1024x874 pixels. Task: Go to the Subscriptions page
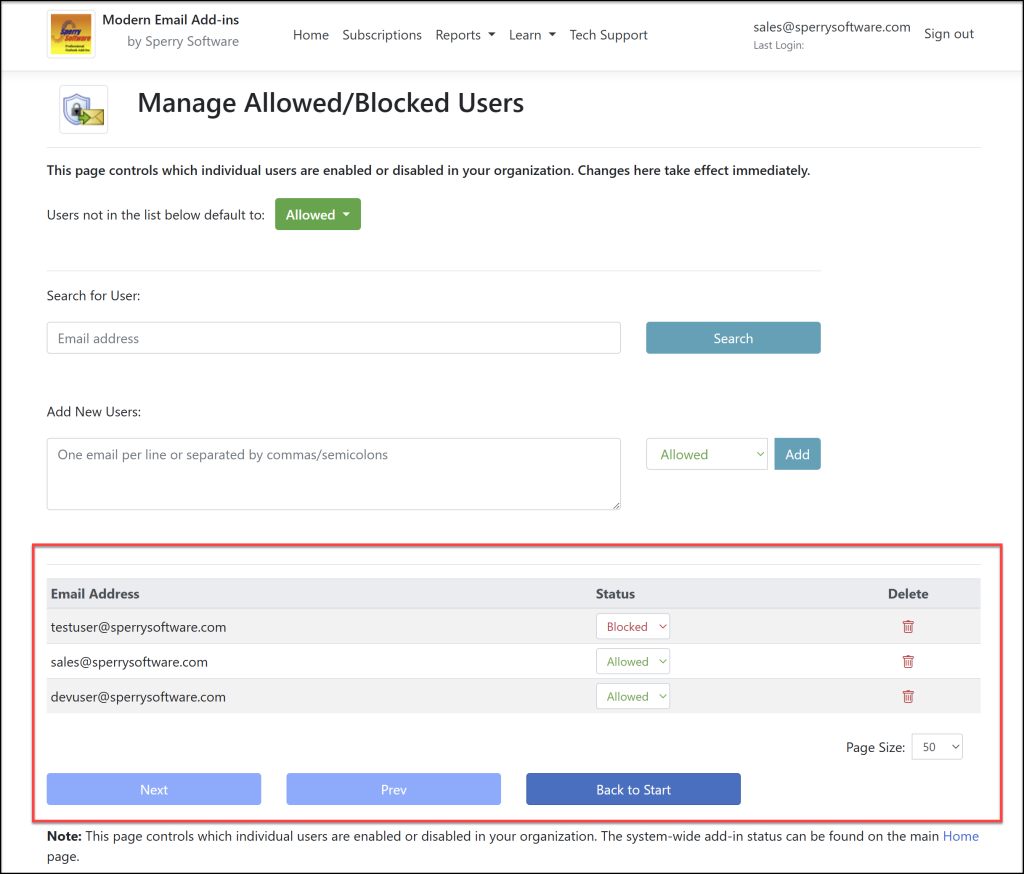(x=382, y=34)
